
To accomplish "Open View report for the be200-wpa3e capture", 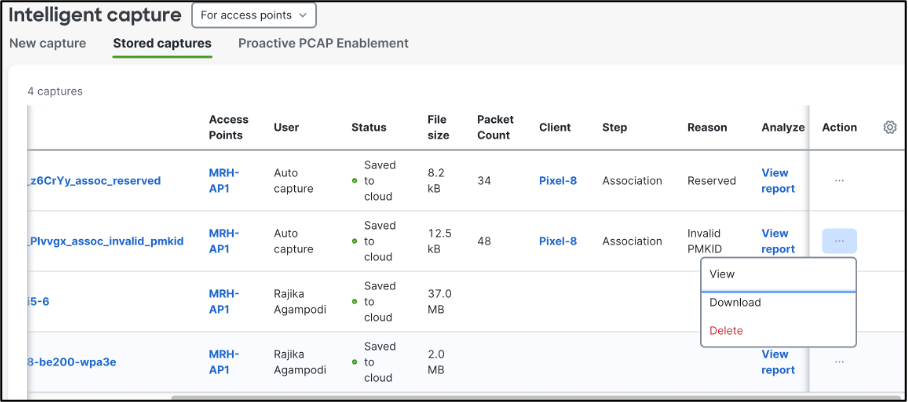I will pos(777,362).
